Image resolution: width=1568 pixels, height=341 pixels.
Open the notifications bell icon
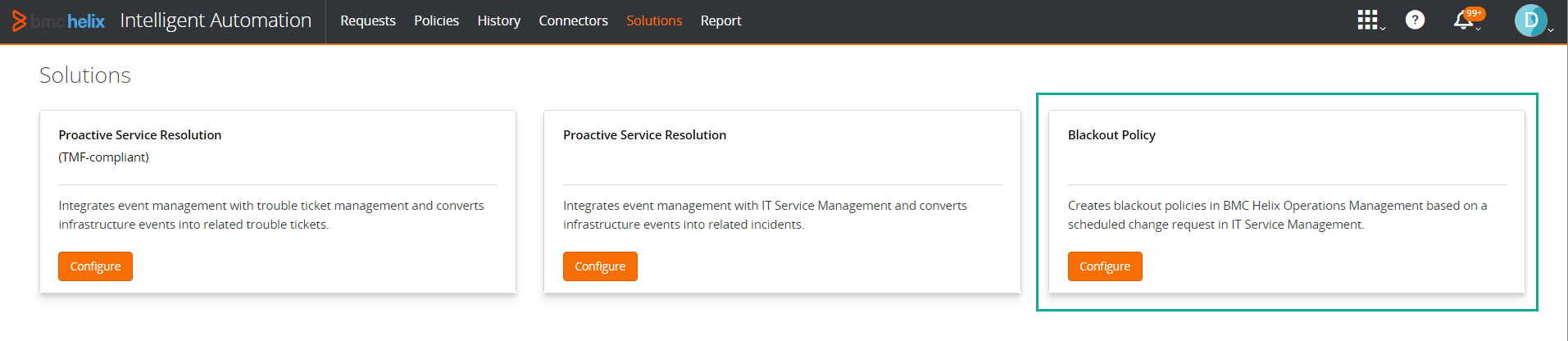tap(1463, 20)
